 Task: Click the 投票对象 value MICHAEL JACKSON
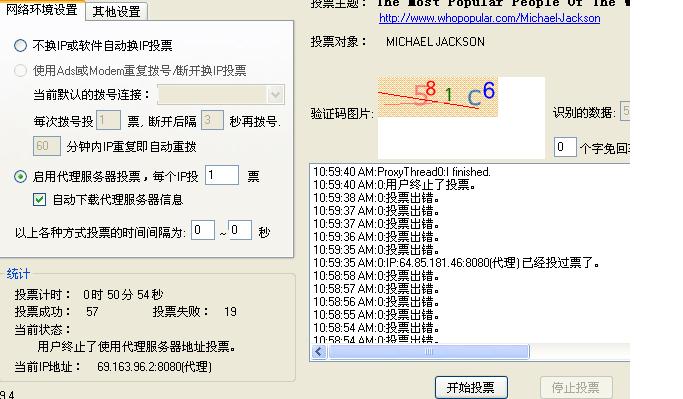click(x=435, y=42)
